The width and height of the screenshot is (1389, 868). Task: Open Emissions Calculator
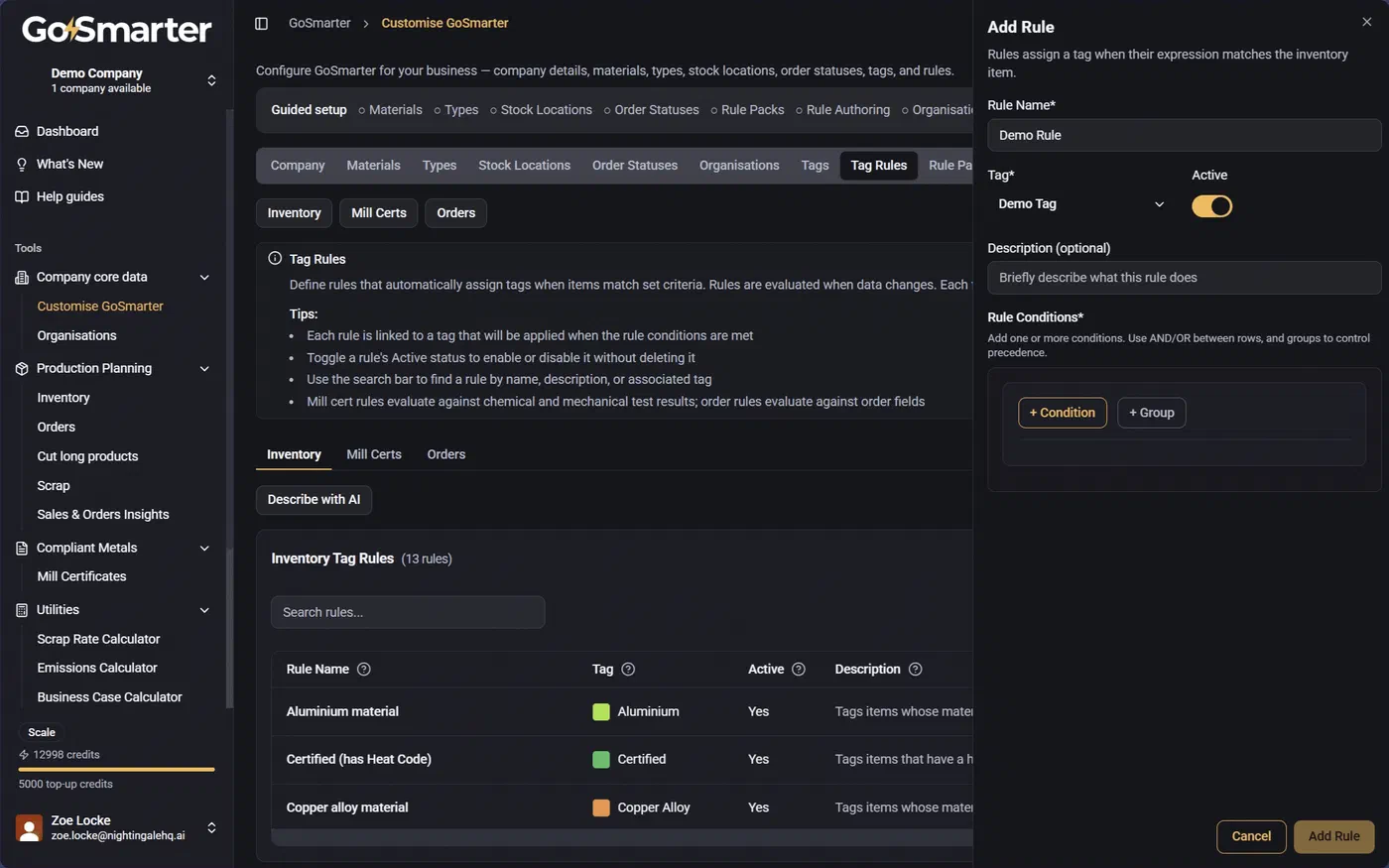click(x=97, y=668)
